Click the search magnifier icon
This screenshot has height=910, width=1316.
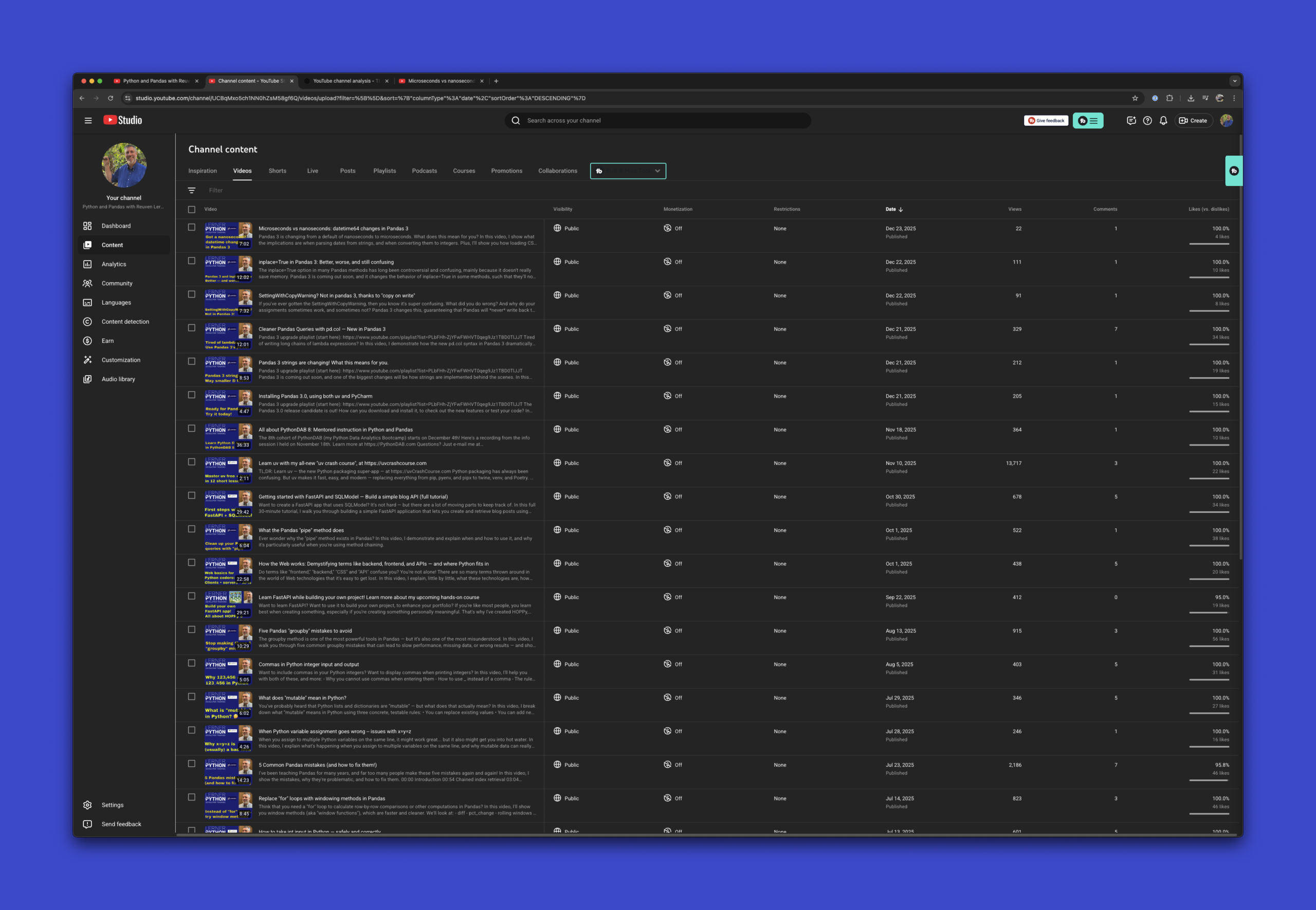(516, 120)
